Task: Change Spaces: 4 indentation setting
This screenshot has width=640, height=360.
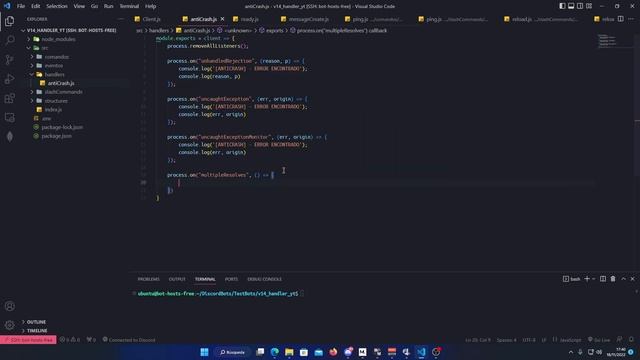Action: pos(506,340)
